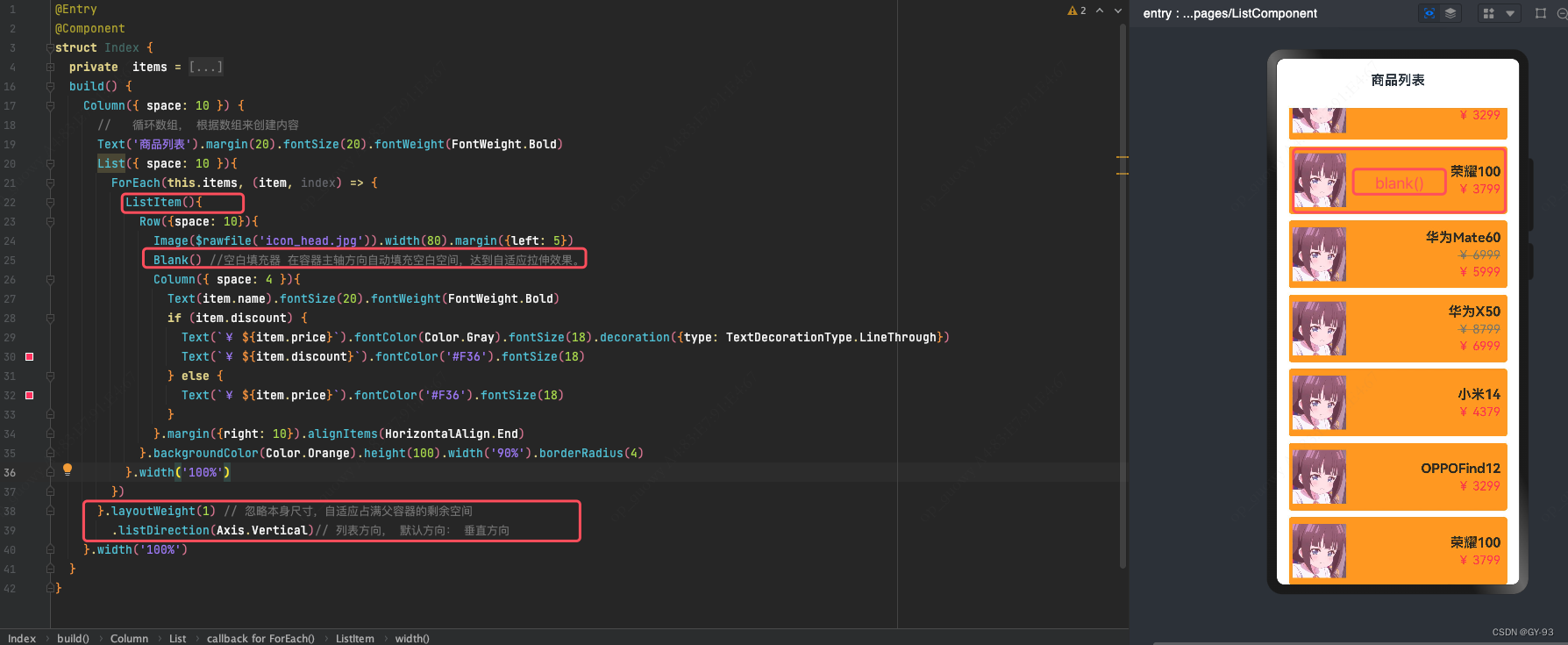Click the 小米14 product name in preview
The height and width of the screenshot is (645, 1568).
coord(1479,394)
